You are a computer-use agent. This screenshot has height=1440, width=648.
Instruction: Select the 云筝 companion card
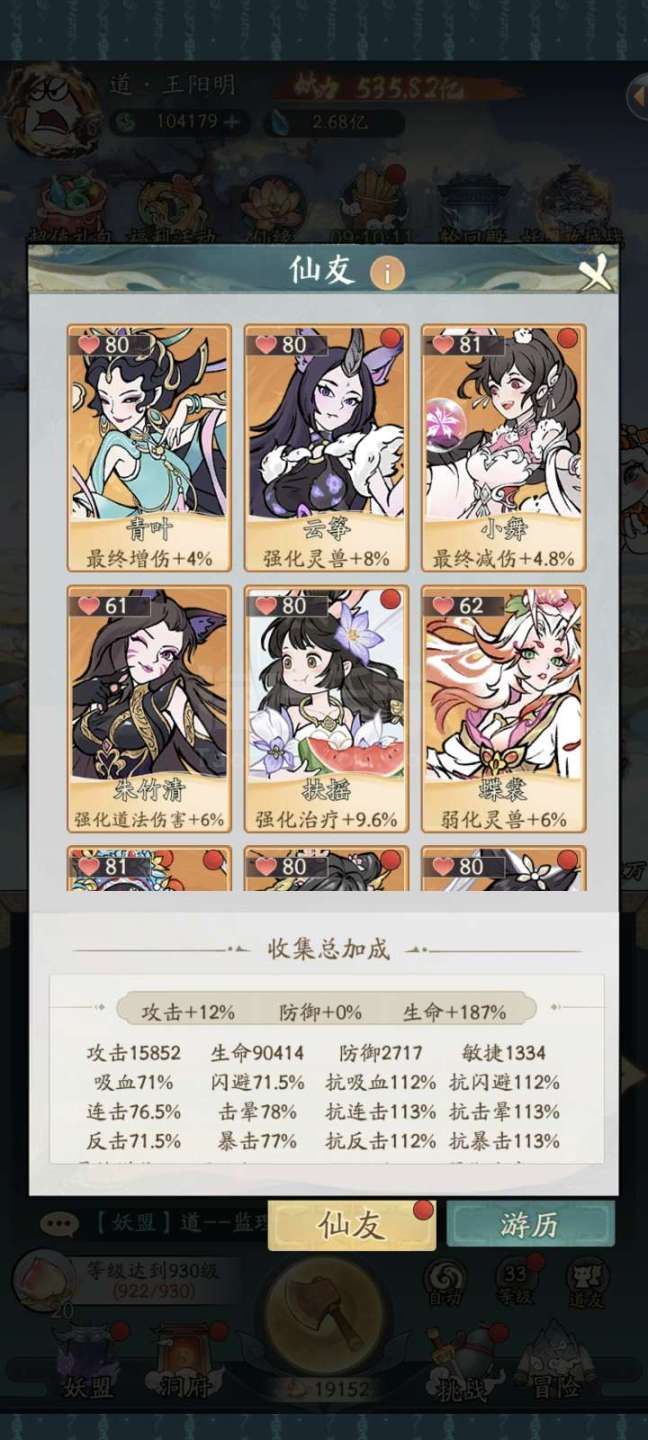tap(326, 448)
